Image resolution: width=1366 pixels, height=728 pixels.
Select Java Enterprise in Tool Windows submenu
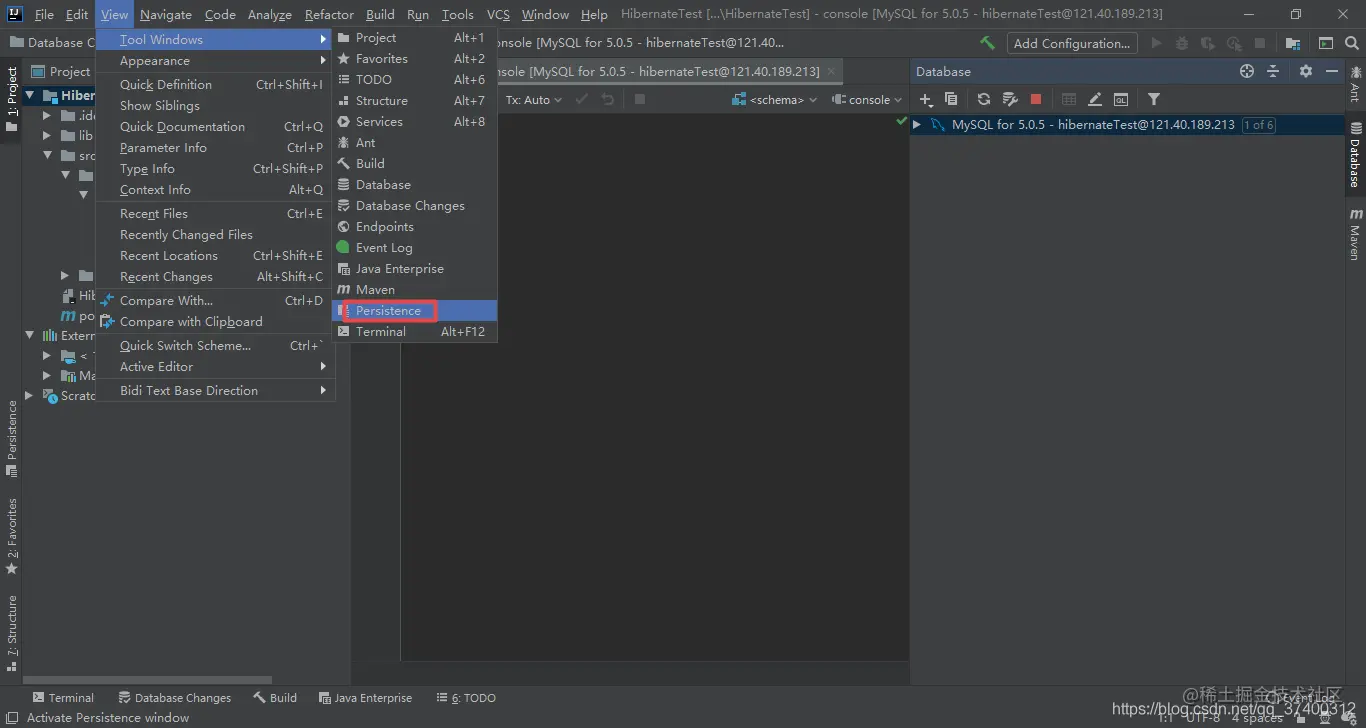point(414,268)
